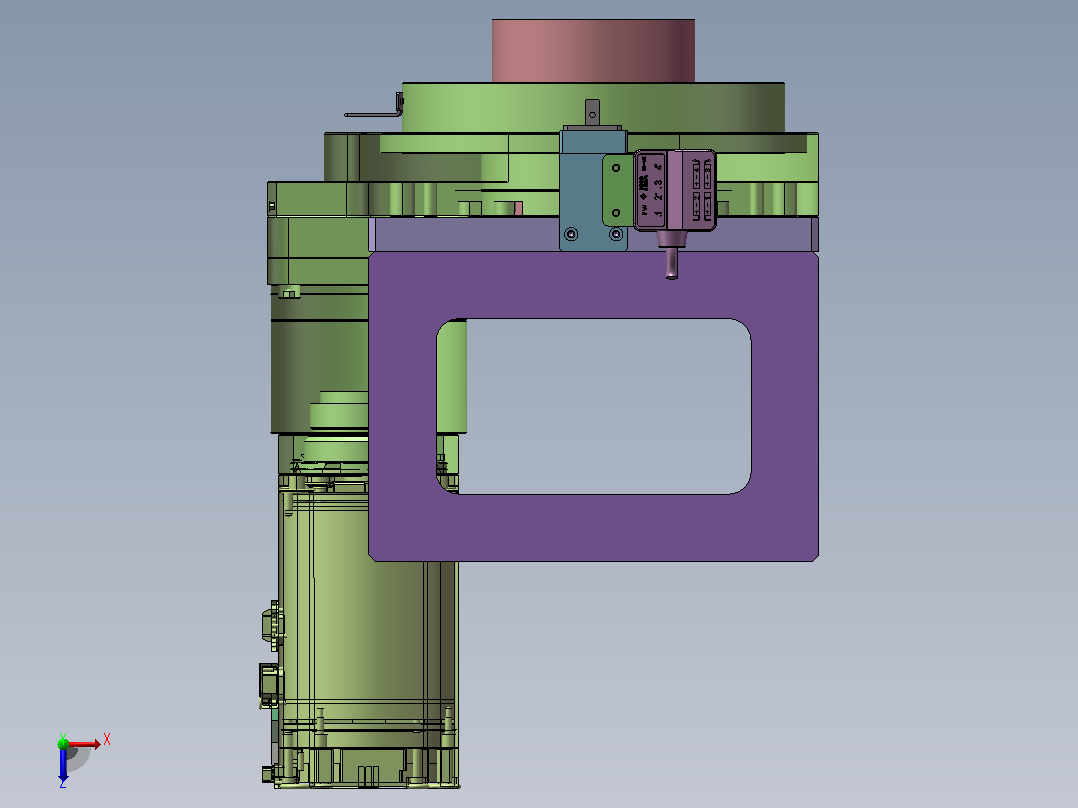Select the switch plunger tip below the limit switch
The image size is (1078, 808).
[x=672, y=263]
